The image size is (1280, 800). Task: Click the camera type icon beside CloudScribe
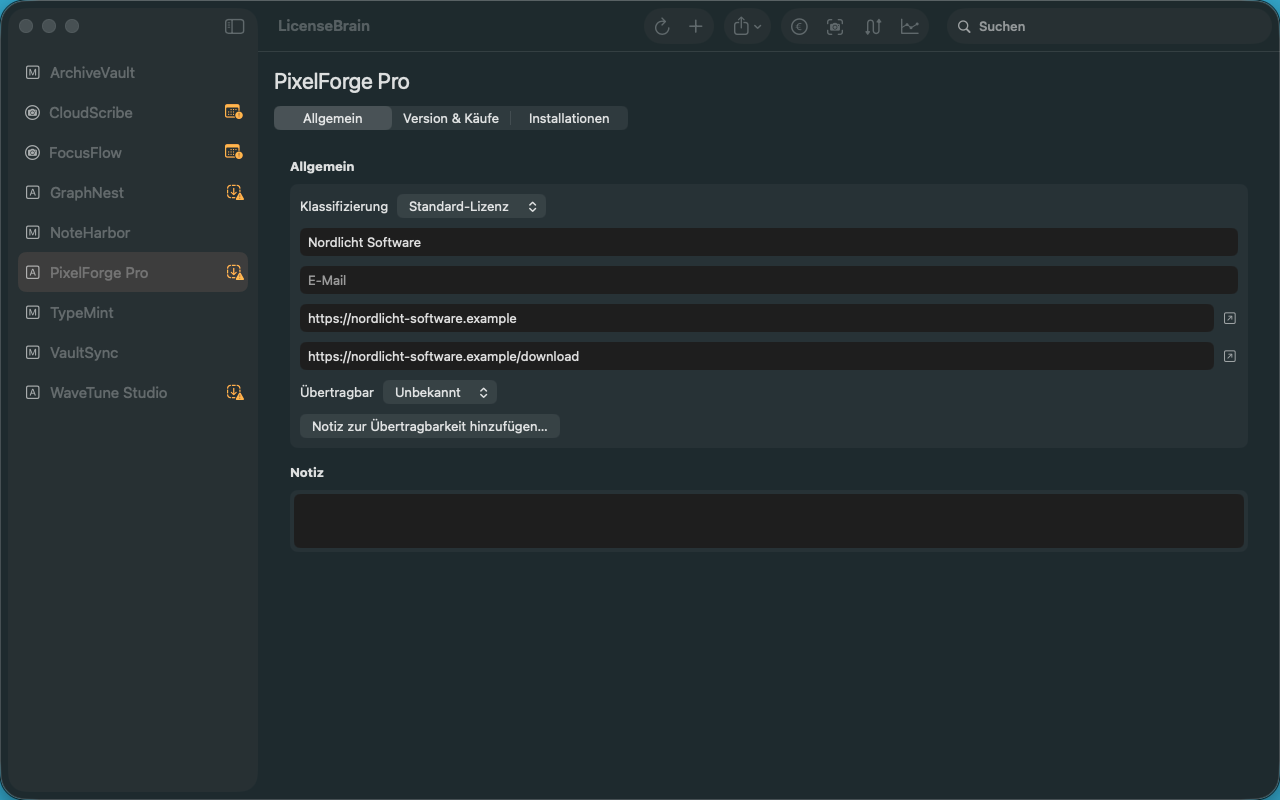point(33,113)
